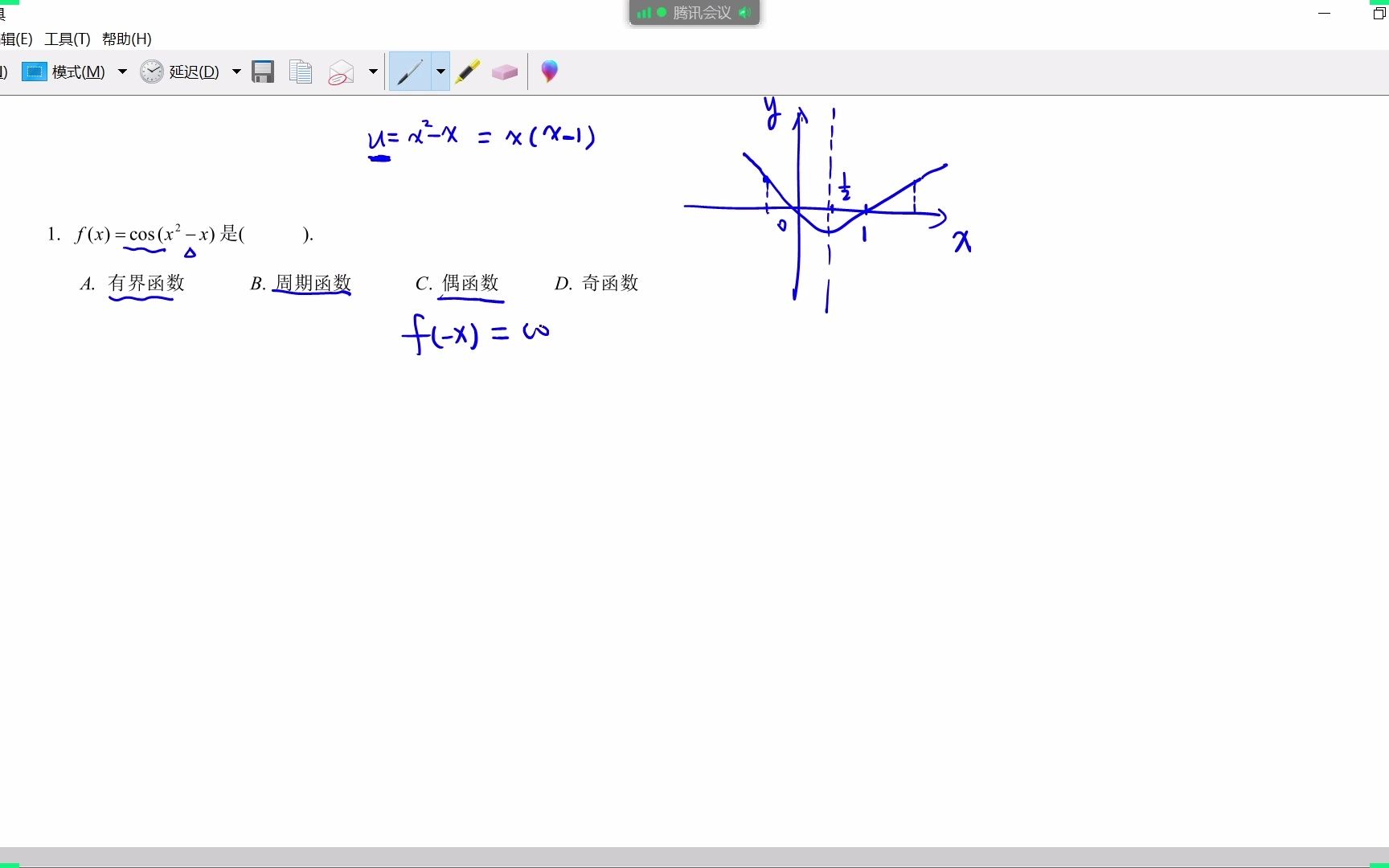The width and height of the screenshot is (1389, 868).
Task: Click the f(x)=cos(x²−x) question text
Action: click(x=180, y=234)
